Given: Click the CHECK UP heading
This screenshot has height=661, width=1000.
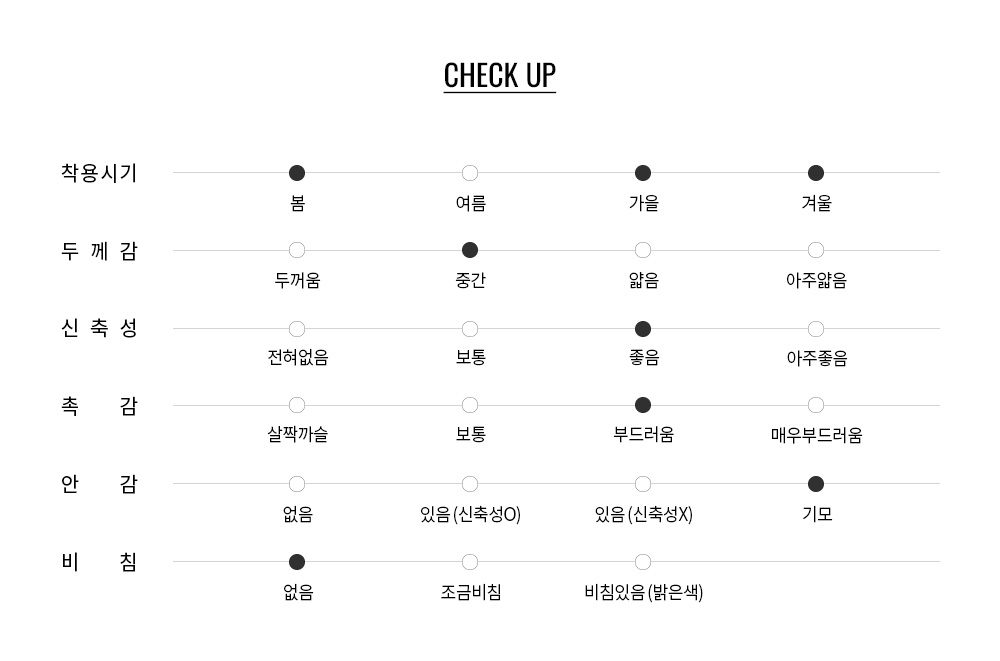Looking at the screenshot, I should tap(499, 76).
